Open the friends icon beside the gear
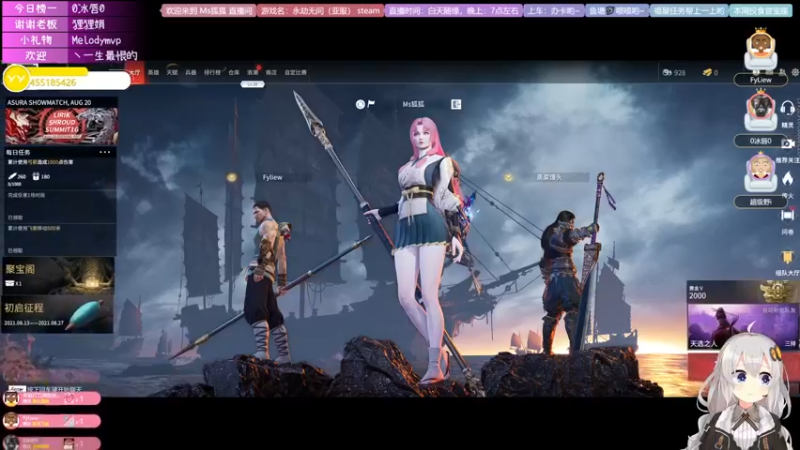The height and width of the screenshot is (450, 800). 783,72
